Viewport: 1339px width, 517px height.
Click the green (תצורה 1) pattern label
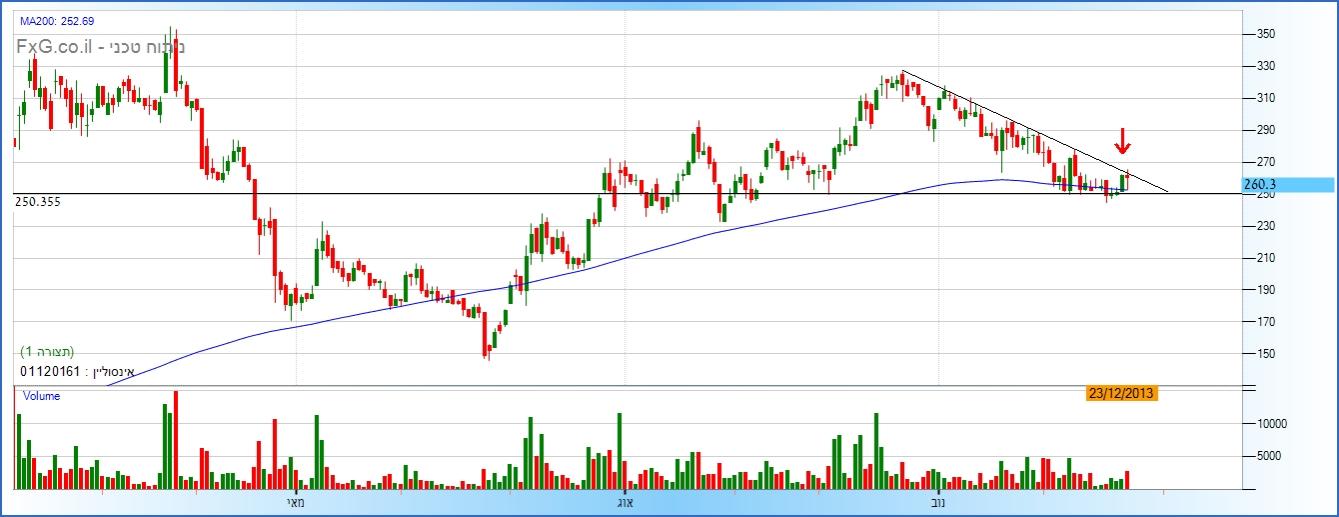48,352
